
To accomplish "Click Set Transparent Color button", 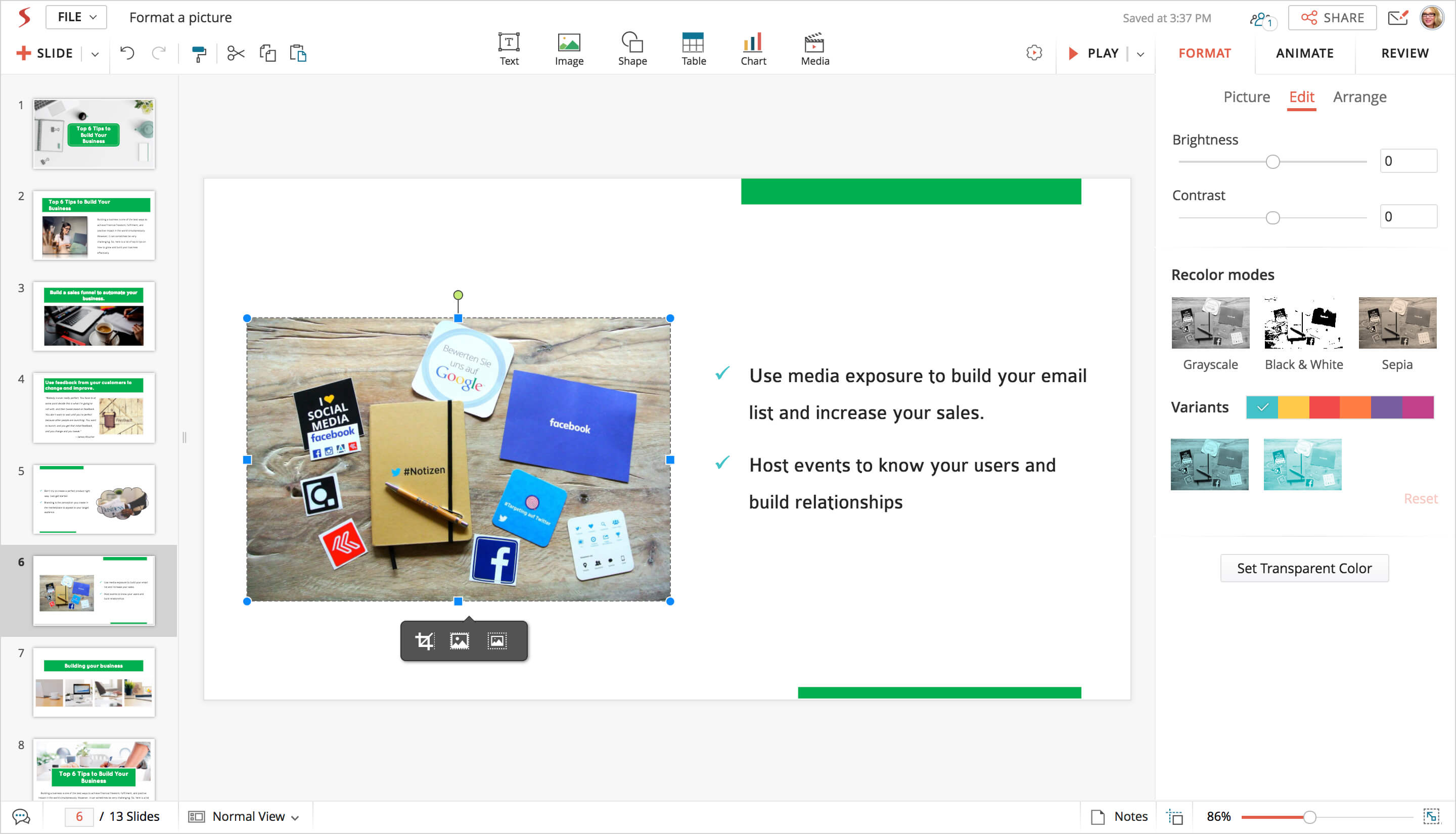I will [x=1304, y=568].
